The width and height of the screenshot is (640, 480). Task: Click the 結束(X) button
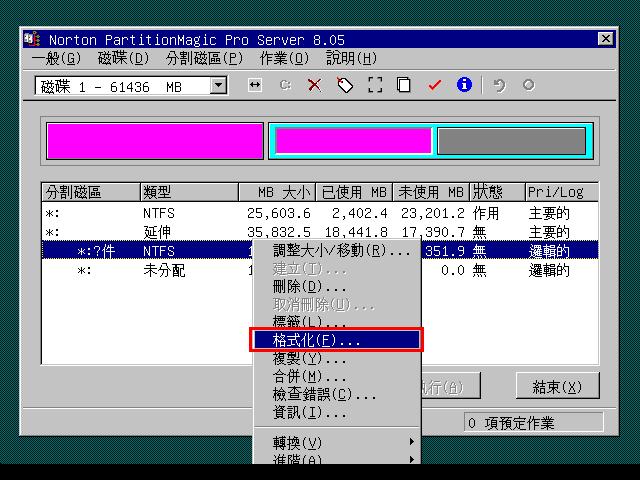coord(558,386)
